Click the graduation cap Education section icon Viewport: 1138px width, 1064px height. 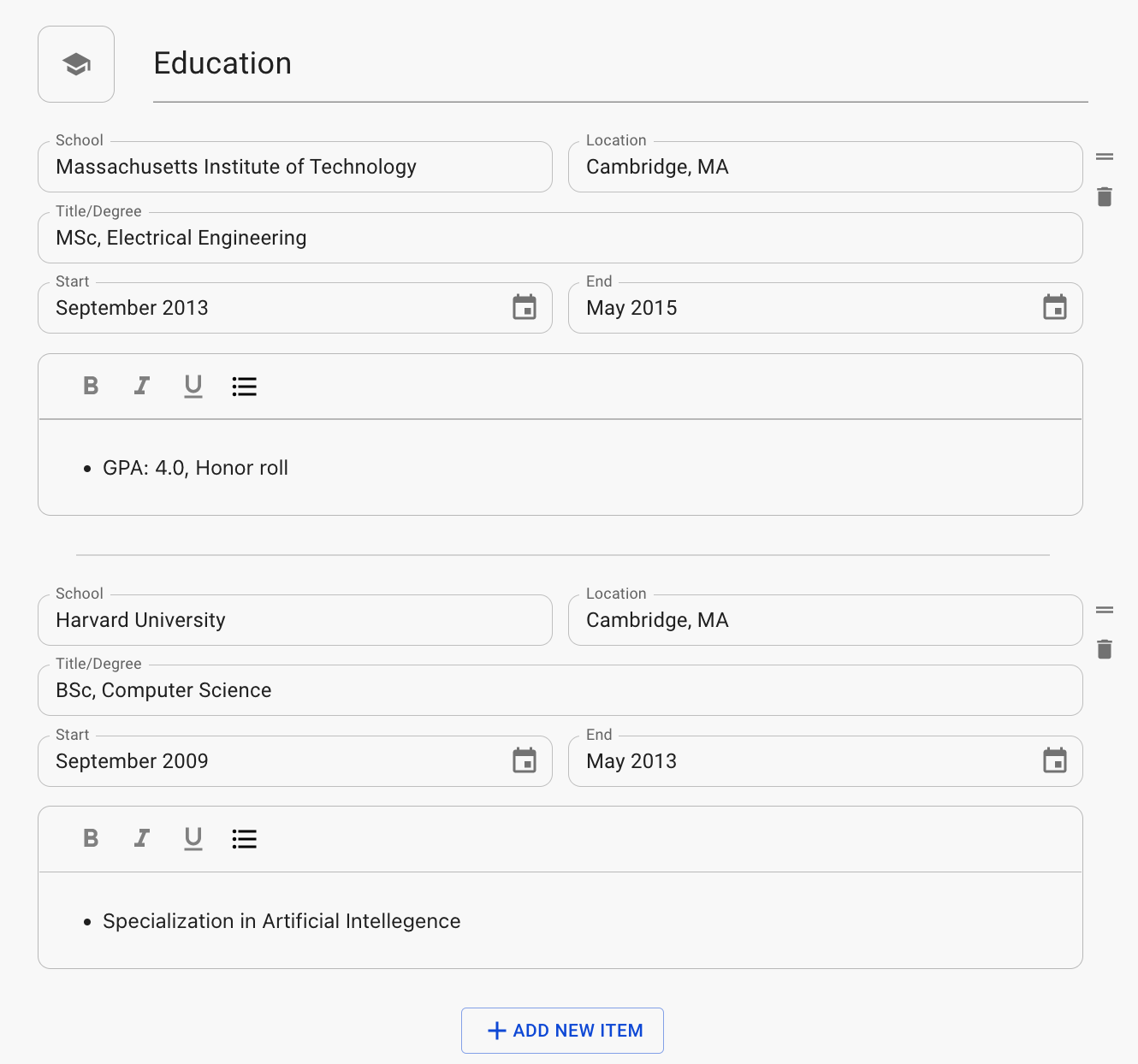pos(76,64)
